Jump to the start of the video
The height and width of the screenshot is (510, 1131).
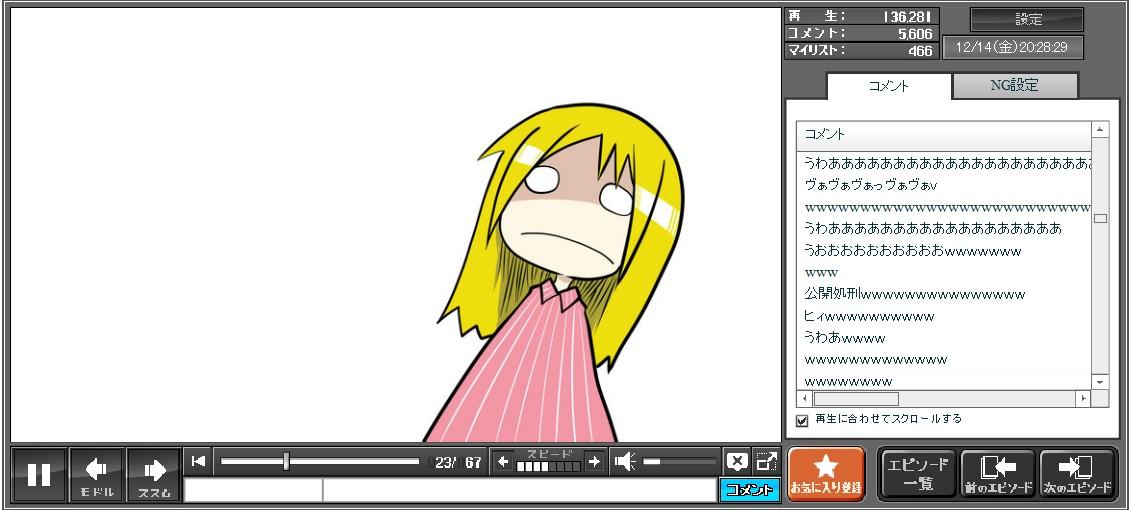[198, 461]
